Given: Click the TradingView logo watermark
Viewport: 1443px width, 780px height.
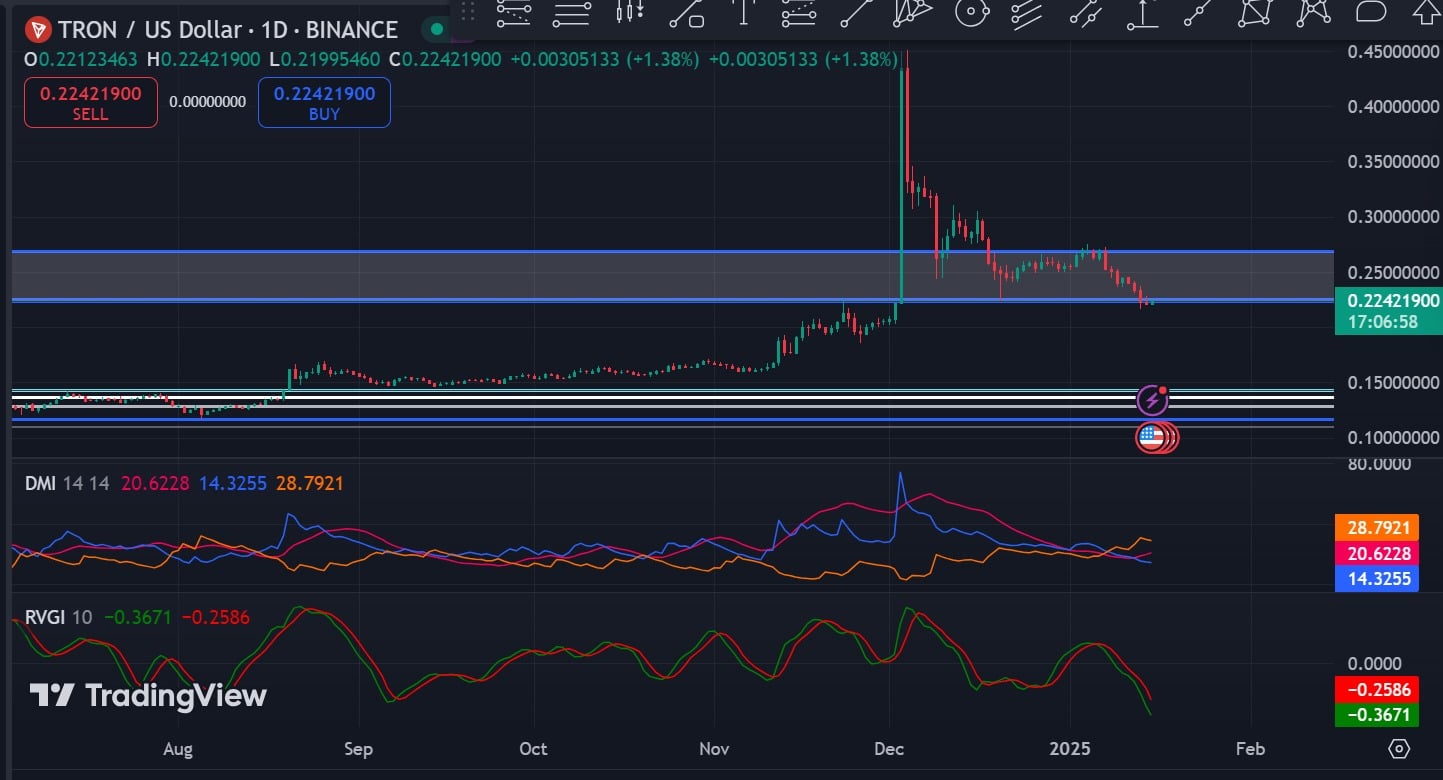Looking at the screenshot, I should (x=148, y=695).
